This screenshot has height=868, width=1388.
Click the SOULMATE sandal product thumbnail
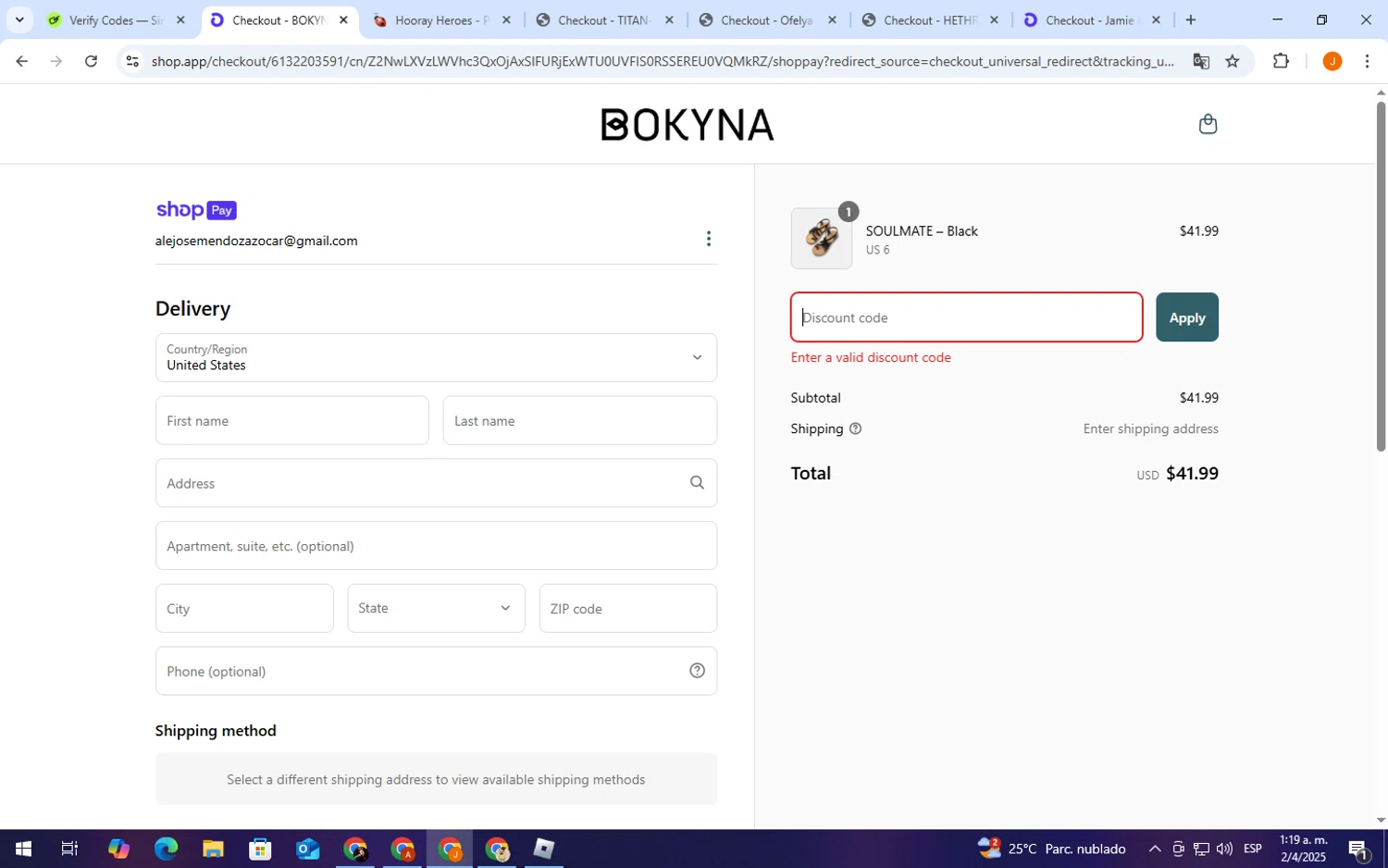[x=822, y=239]
